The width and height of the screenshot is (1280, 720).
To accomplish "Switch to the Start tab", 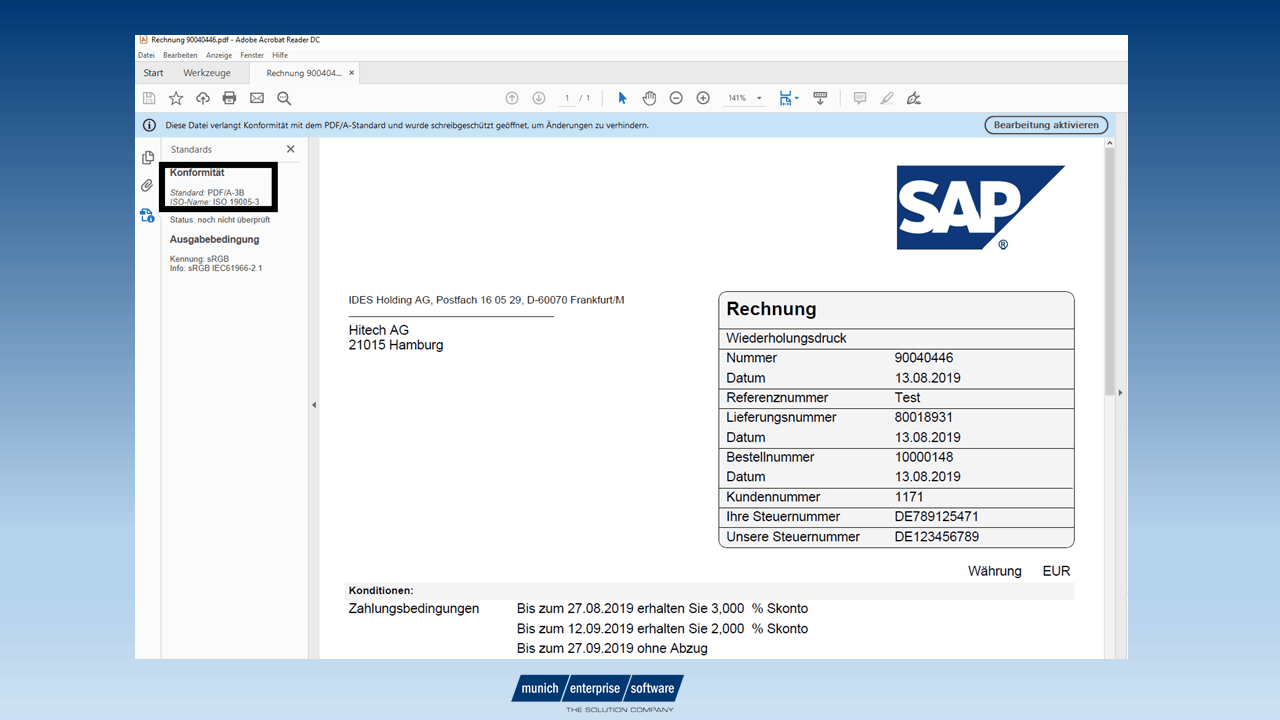I will coord(153,73).
